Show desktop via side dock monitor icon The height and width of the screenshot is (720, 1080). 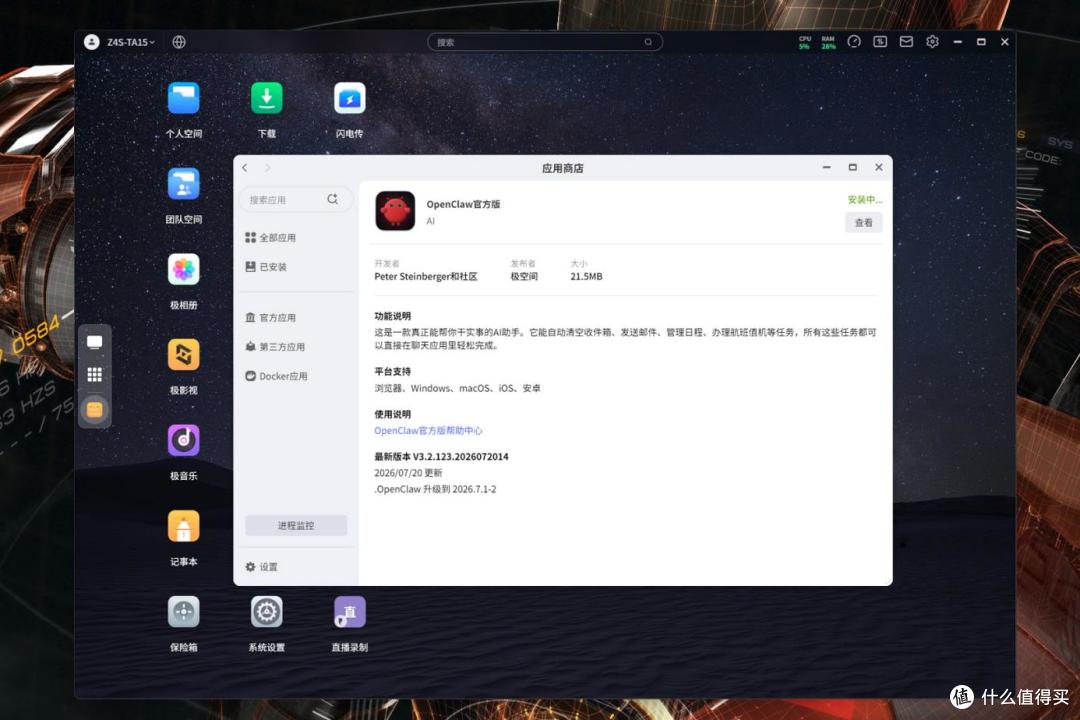coord(94,342)
